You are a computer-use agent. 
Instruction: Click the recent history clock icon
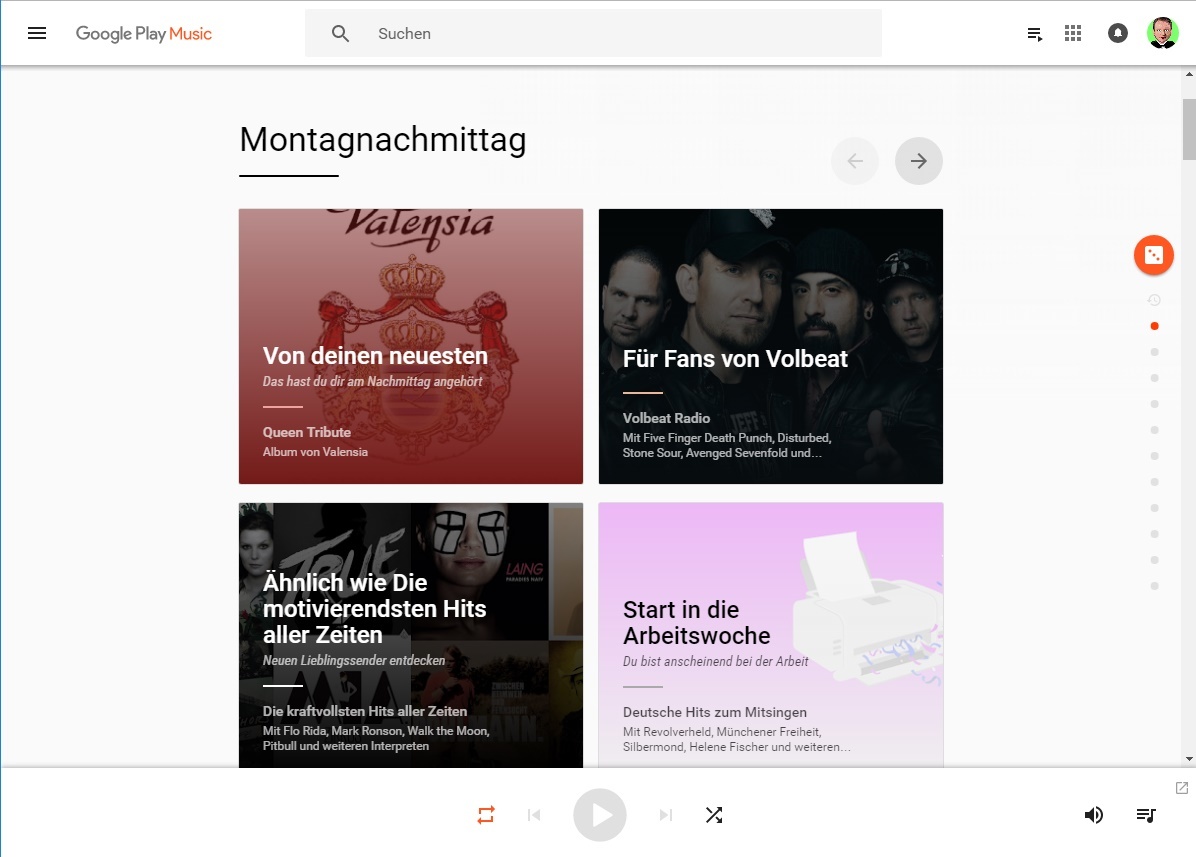(x=1154, y=300)
